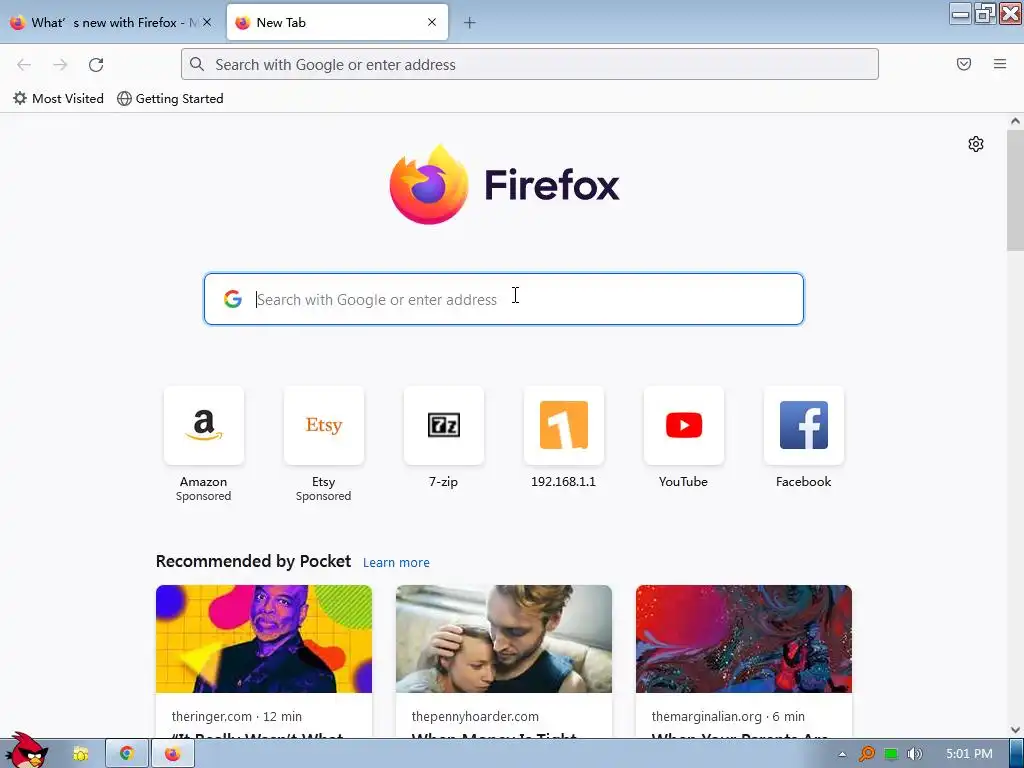Viewport: 1024px width, 768px height.
Task: Switch to Chrome in the taskbar
Action: pos(127,754)
